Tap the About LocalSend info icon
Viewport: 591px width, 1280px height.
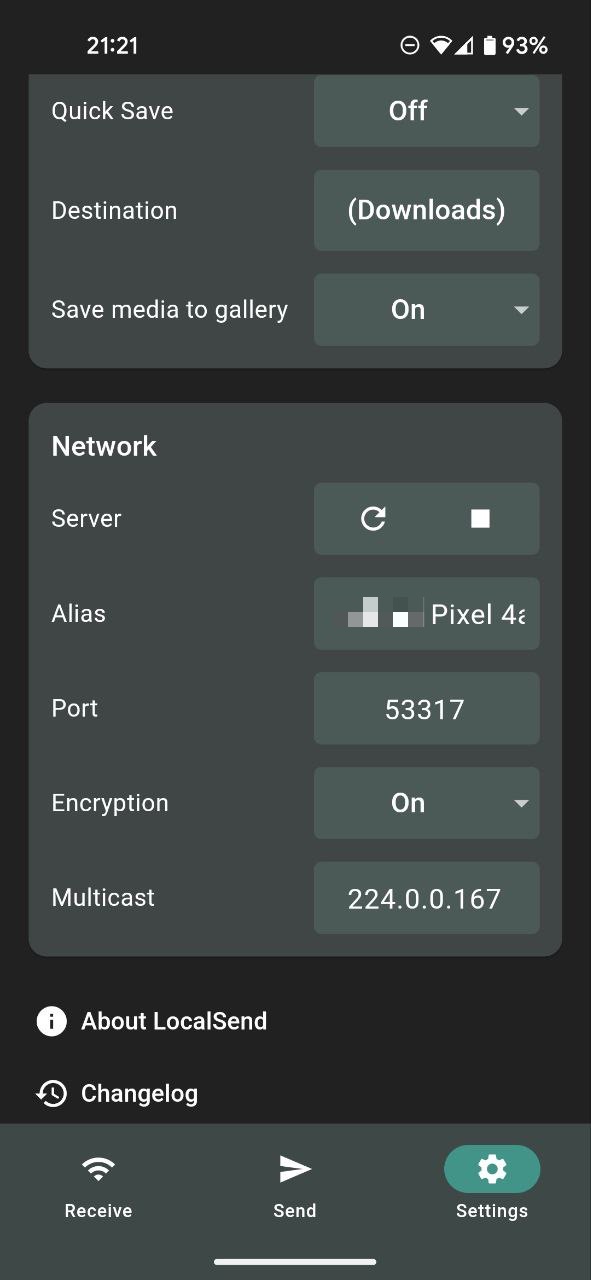coord(50,1021)
